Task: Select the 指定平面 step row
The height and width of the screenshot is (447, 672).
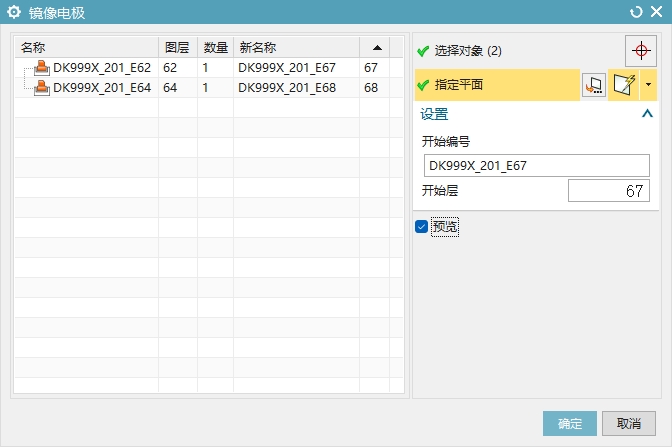Action: (x=497, y=86)
